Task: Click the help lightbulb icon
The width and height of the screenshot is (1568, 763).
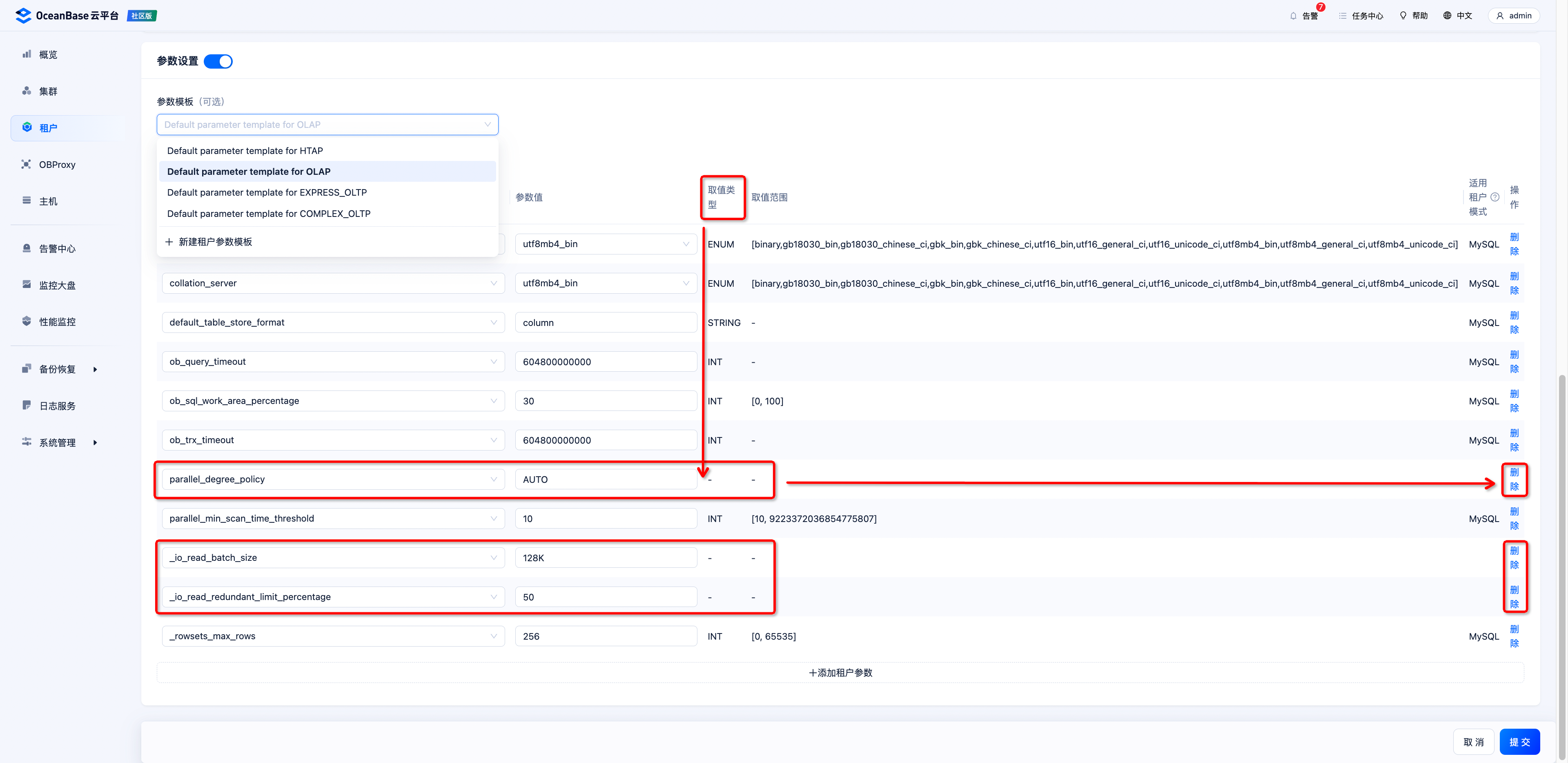Action: pos(1403,16)
